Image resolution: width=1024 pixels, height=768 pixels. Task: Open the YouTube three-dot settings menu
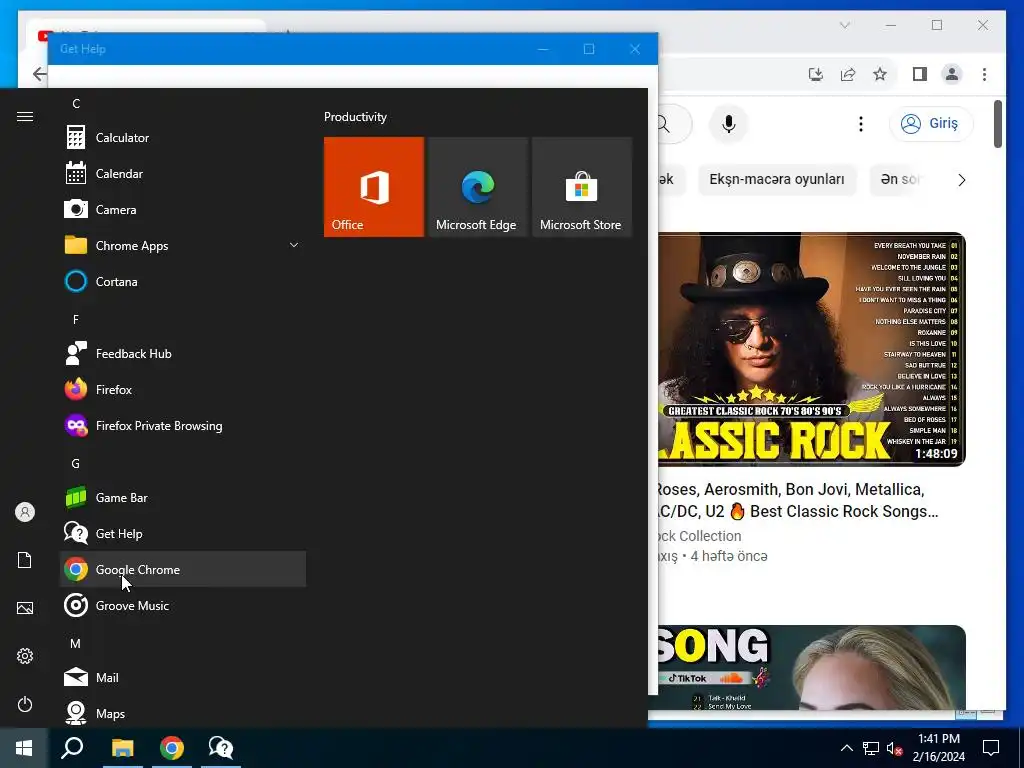pyautogui.click(x=861, y=124)
